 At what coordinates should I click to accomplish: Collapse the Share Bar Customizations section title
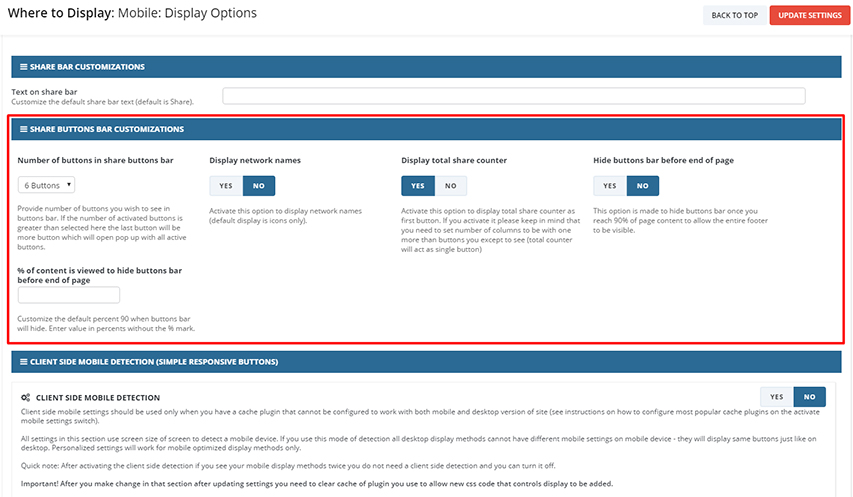click(x=88, y=67)
